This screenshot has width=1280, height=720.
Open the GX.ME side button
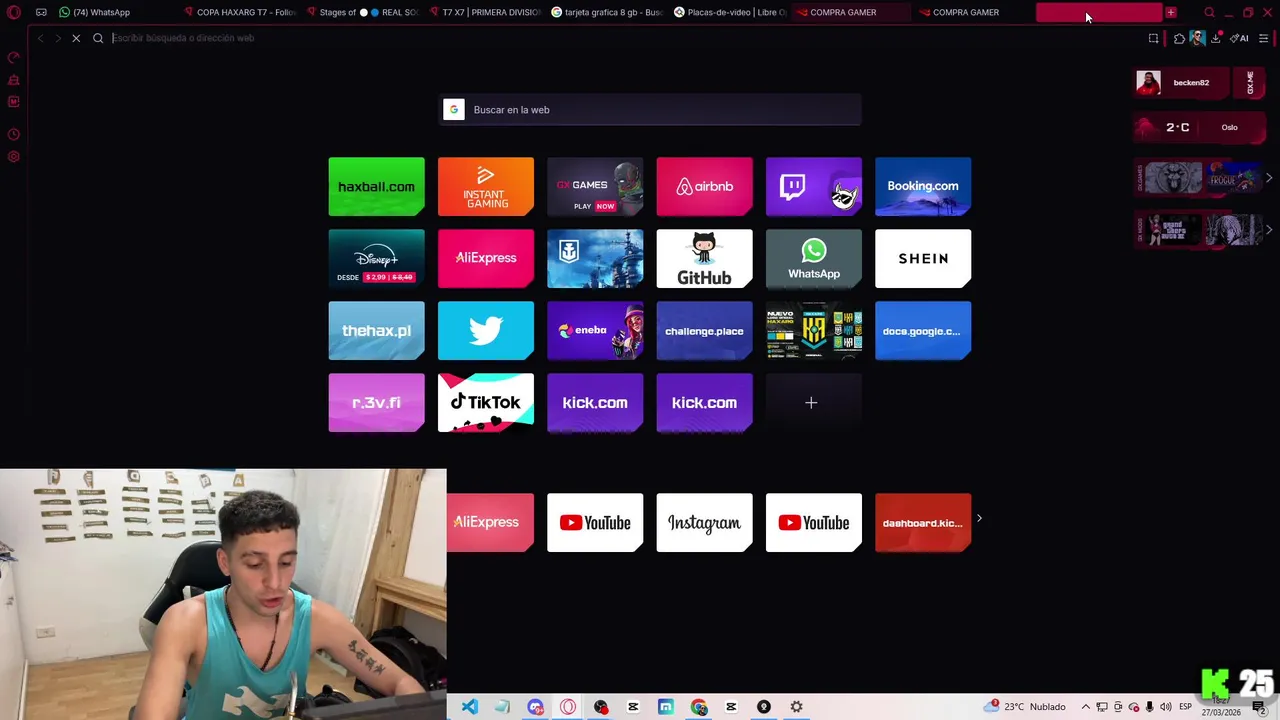point(1251,83)
